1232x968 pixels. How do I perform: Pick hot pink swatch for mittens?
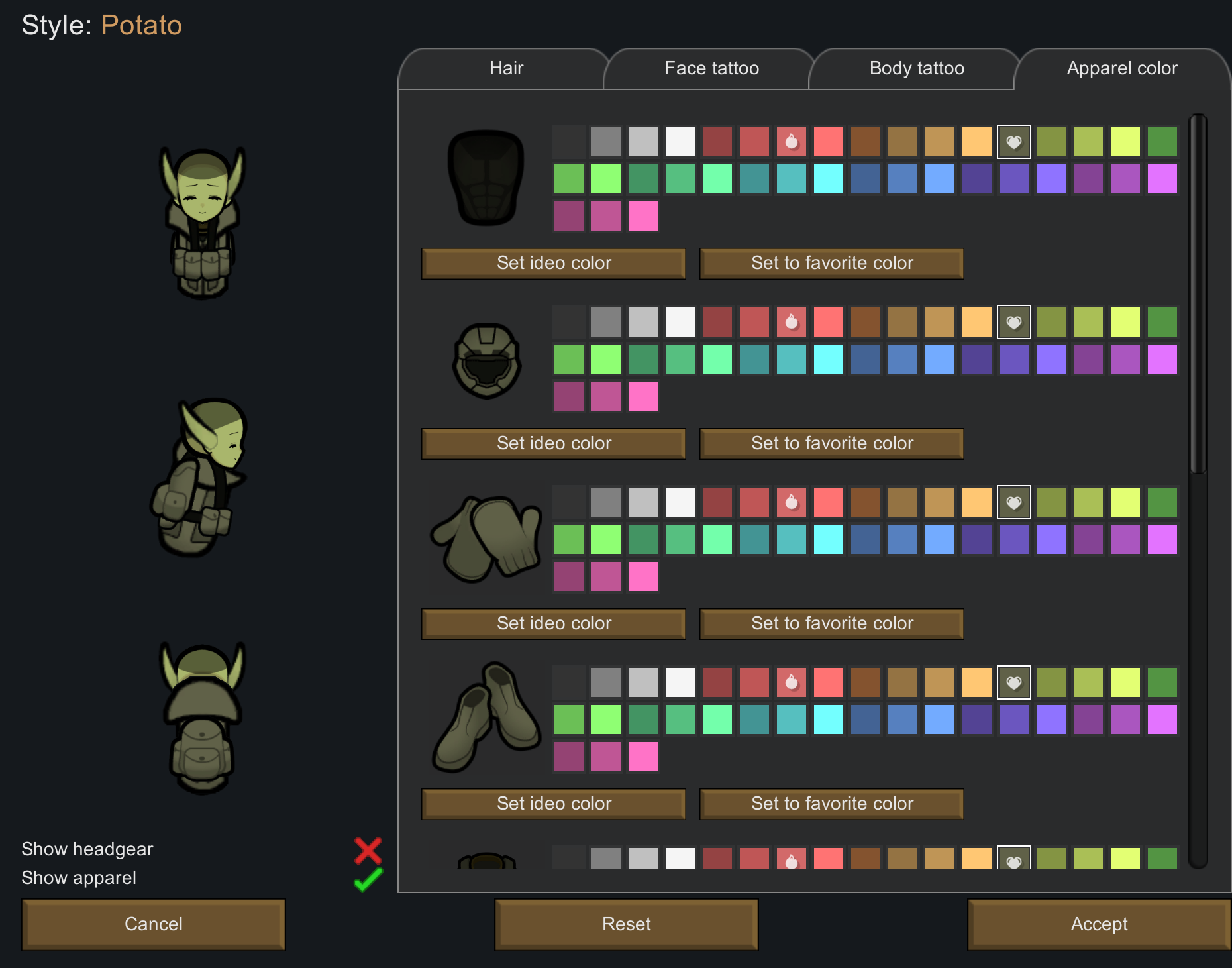click(643, 576)
